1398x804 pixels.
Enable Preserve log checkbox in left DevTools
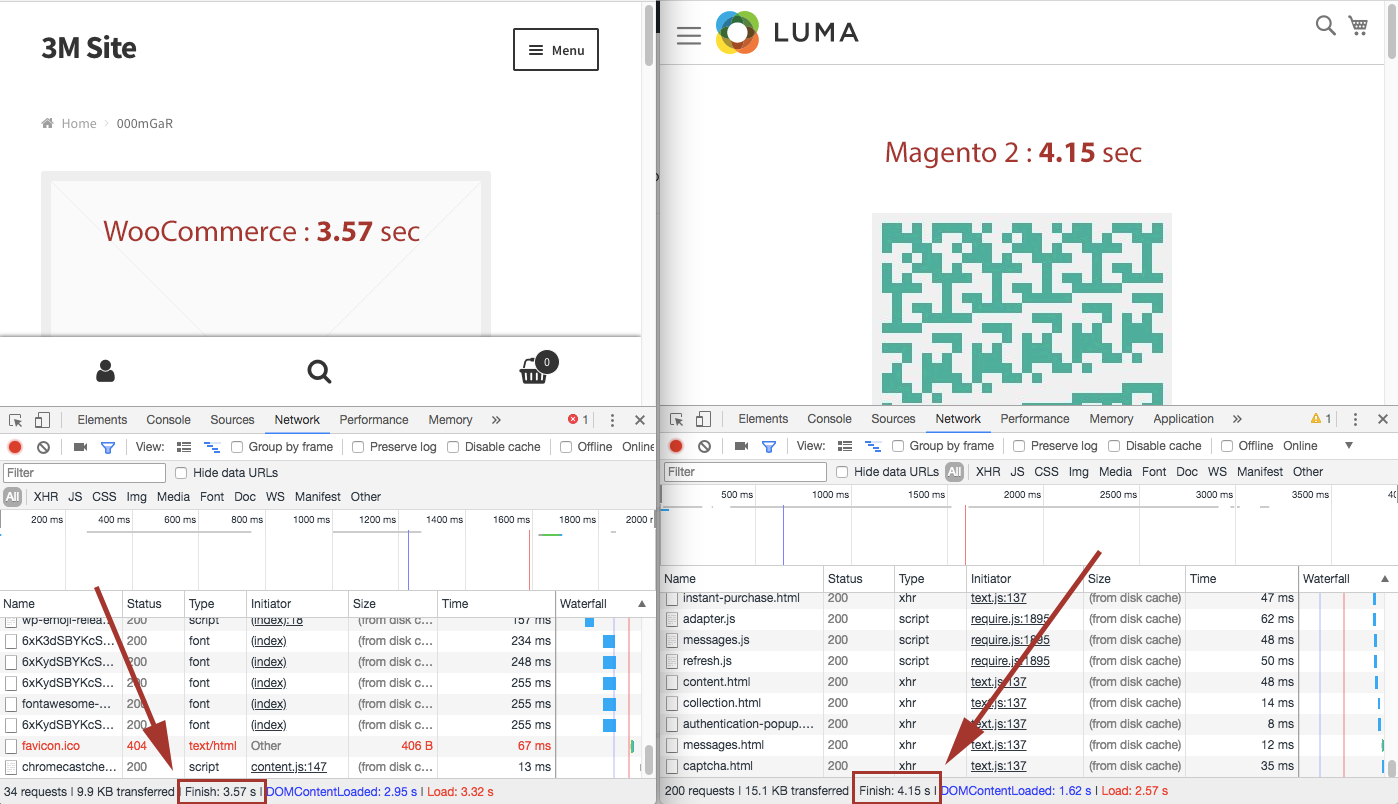pos(358,447)
